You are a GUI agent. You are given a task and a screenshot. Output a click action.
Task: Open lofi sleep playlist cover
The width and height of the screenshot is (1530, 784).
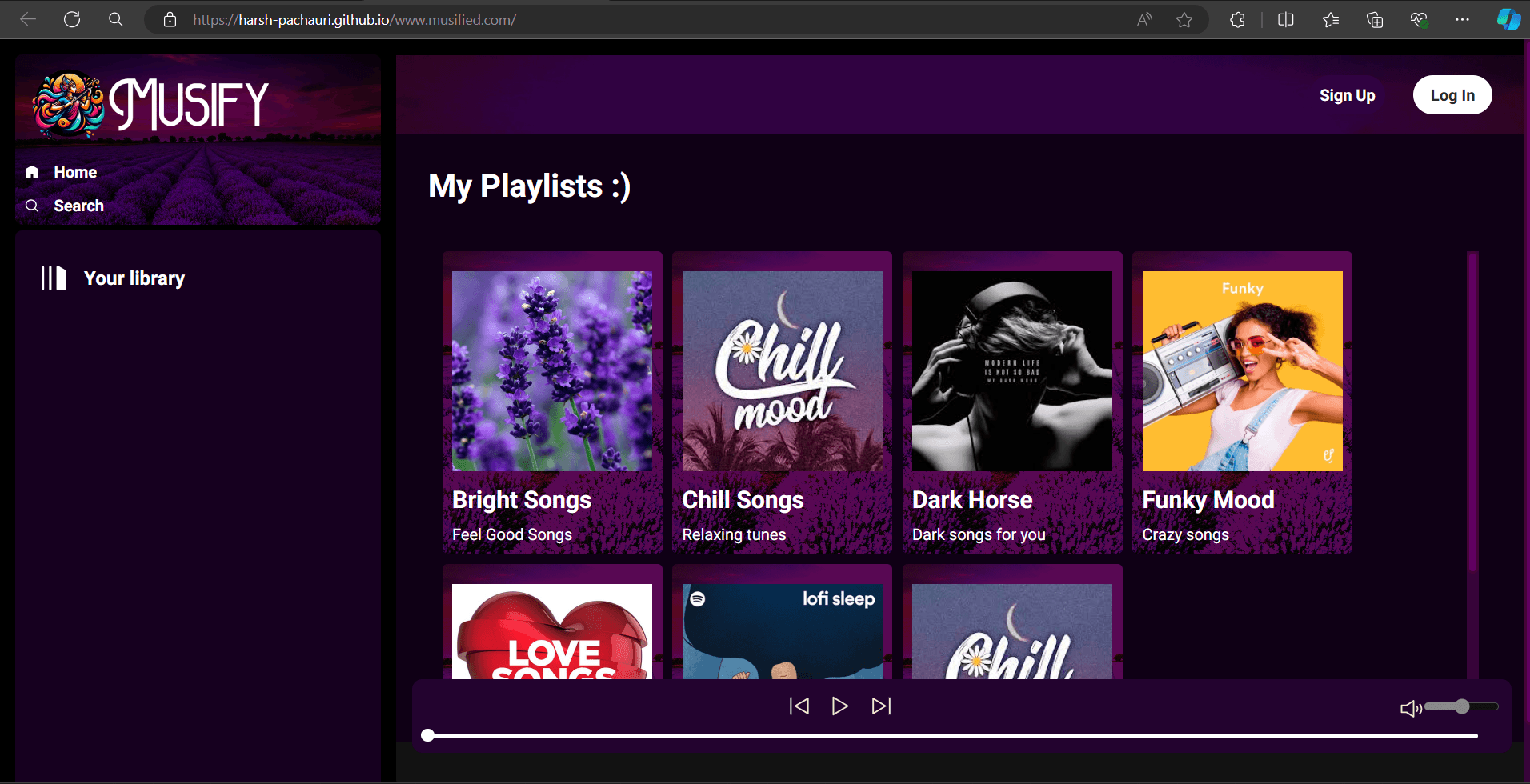tap(783, 631)
